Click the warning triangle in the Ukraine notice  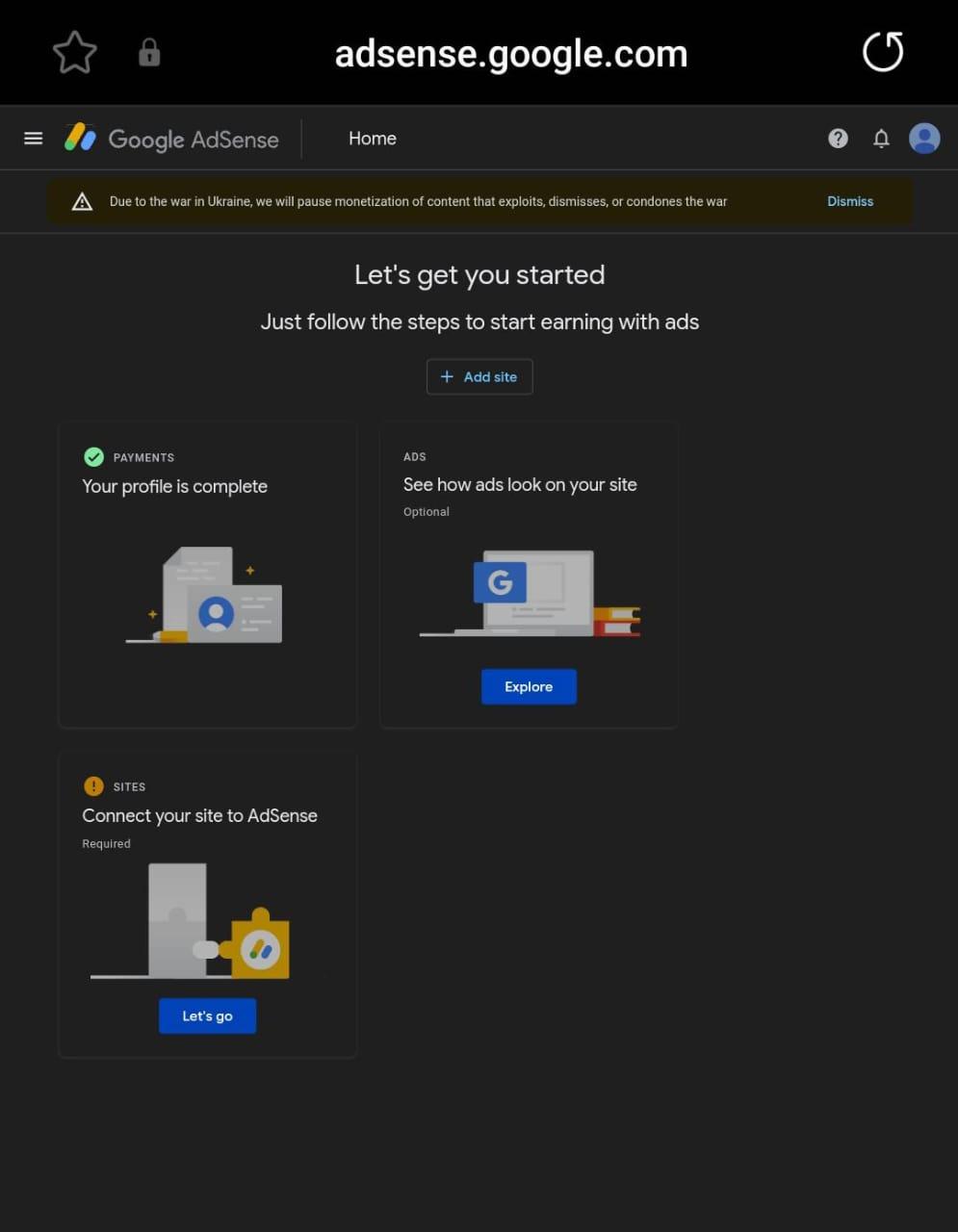coord(82,200)
